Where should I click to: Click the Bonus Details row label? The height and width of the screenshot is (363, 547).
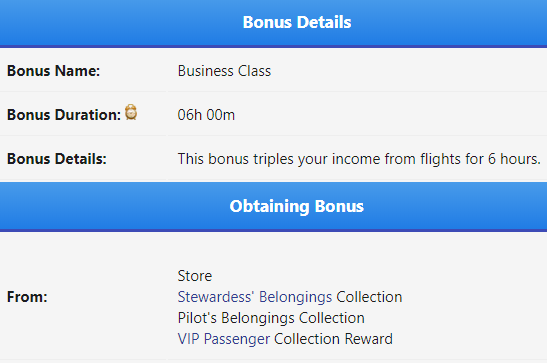tap(57, 159)
